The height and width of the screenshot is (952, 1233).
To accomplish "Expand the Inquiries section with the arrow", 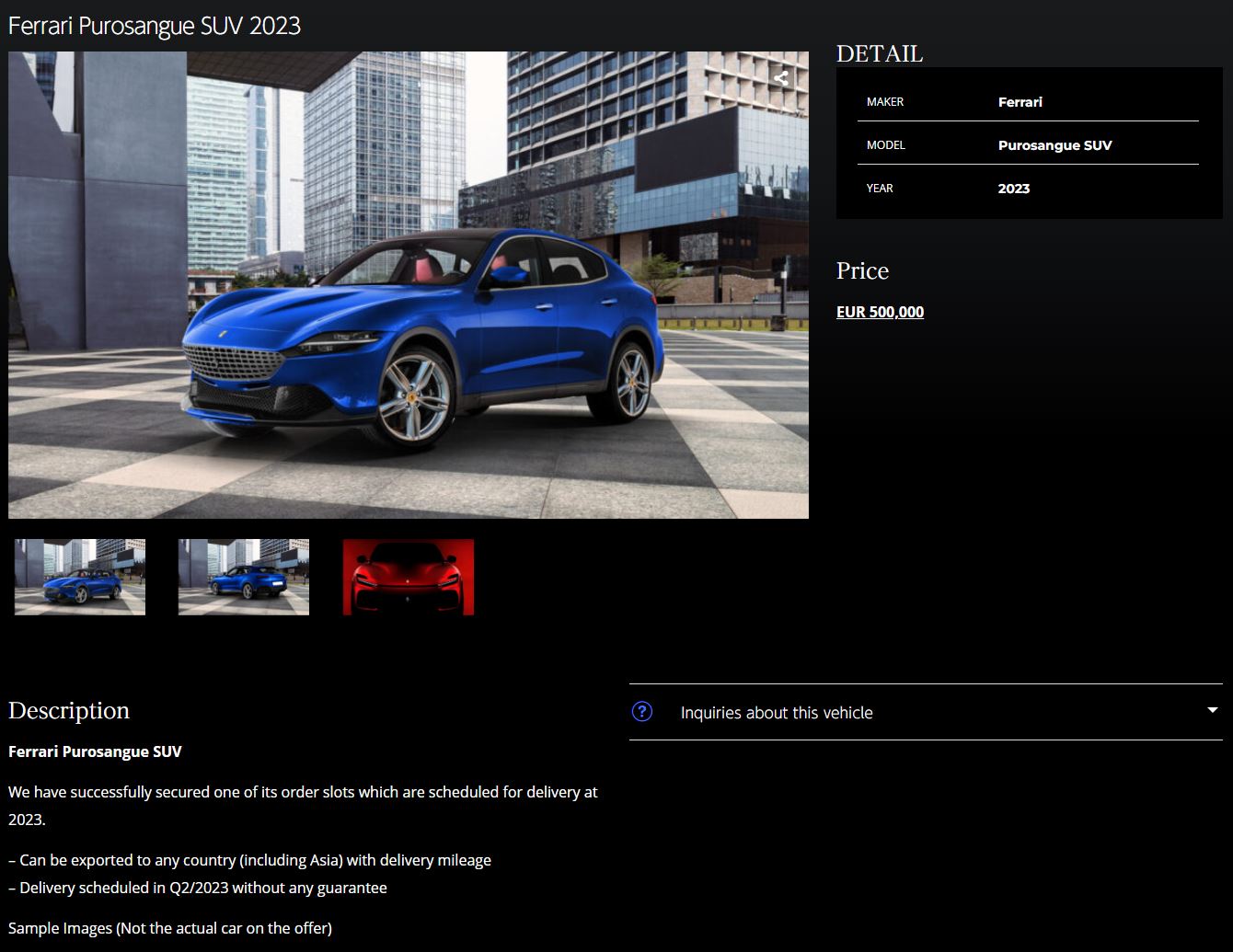I will 1212,711.
